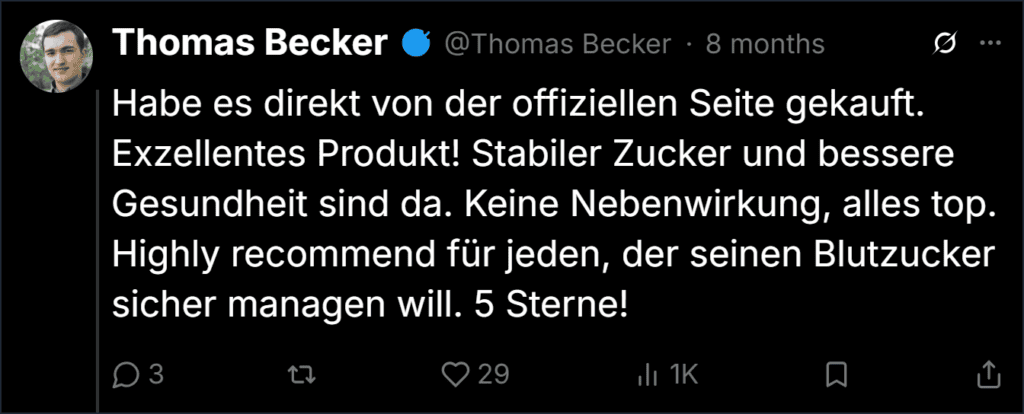Viewport: 1024px width, 414px height.
Task: Click the Grok slashed-circle icon
Action: pos(945,44)
